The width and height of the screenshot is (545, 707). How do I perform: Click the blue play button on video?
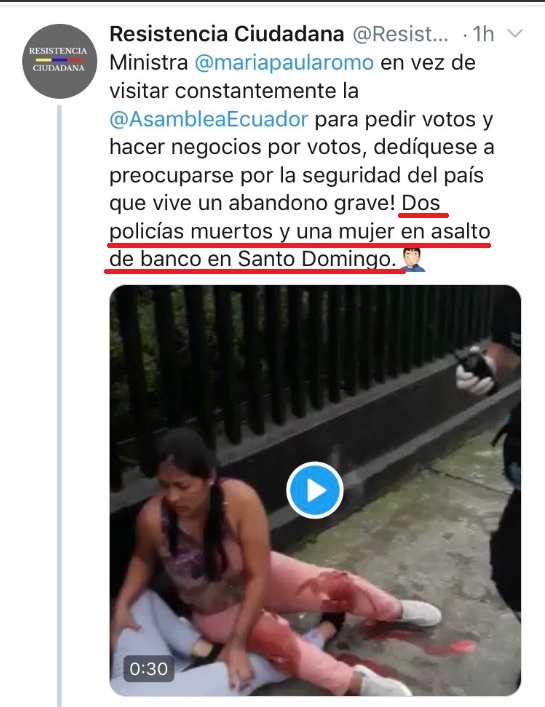coord(315,490)
